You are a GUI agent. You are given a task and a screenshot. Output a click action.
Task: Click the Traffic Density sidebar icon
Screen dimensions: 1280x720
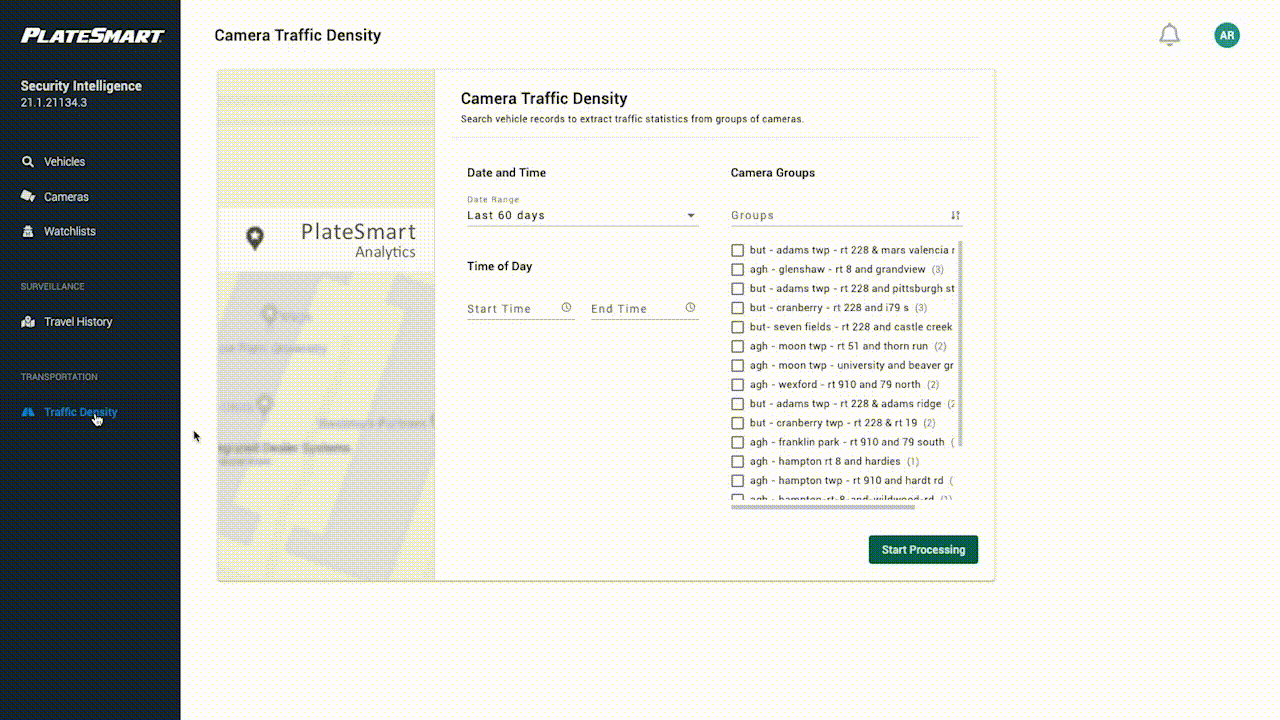coord(28,412)
